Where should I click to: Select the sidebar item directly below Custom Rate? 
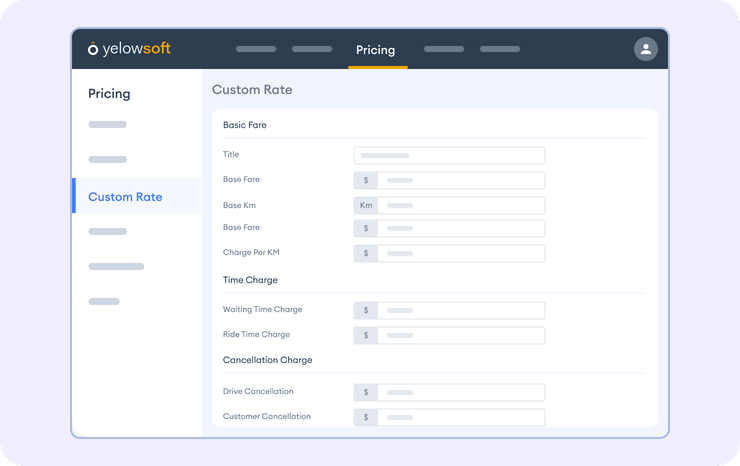click(x=108, y=231)
